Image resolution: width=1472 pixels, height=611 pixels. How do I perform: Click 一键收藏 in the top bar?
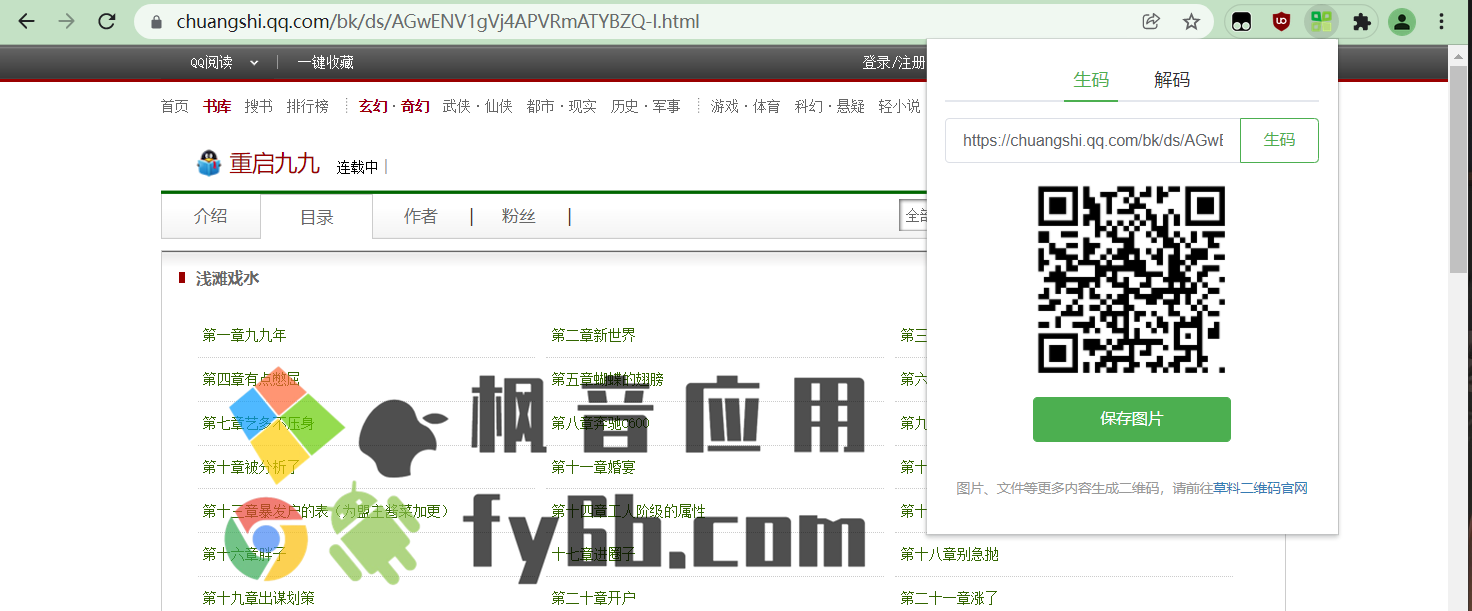coord(325,62)
